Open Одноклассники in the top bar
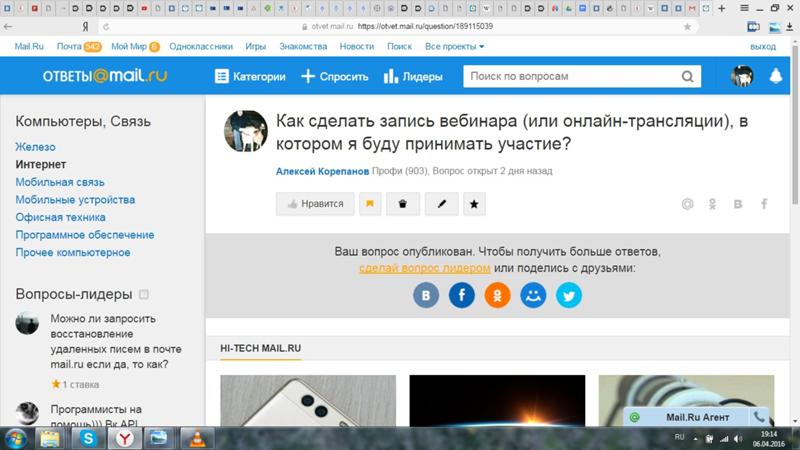 (x=201, y=46)
